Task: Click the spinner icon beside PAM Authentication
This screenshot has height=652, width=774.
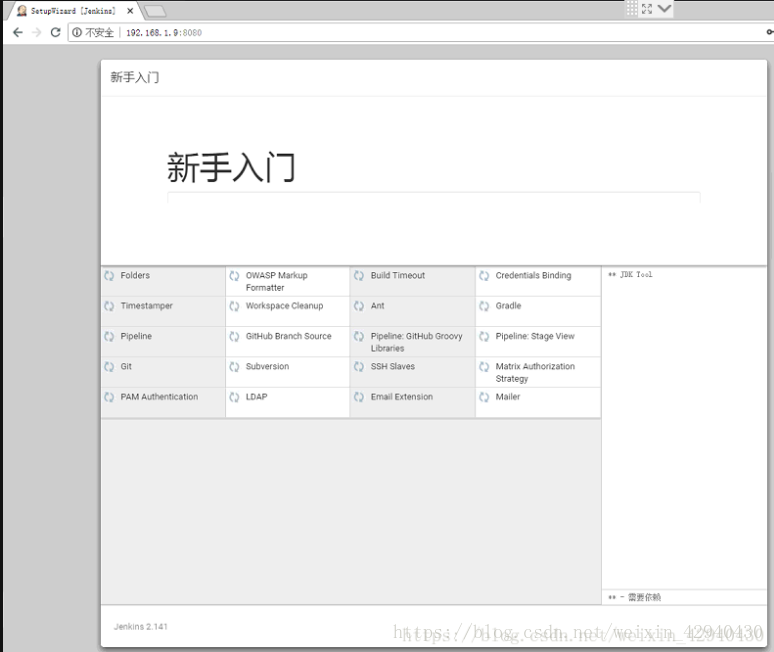Action: pyautogui.click(x=109, y=397)
